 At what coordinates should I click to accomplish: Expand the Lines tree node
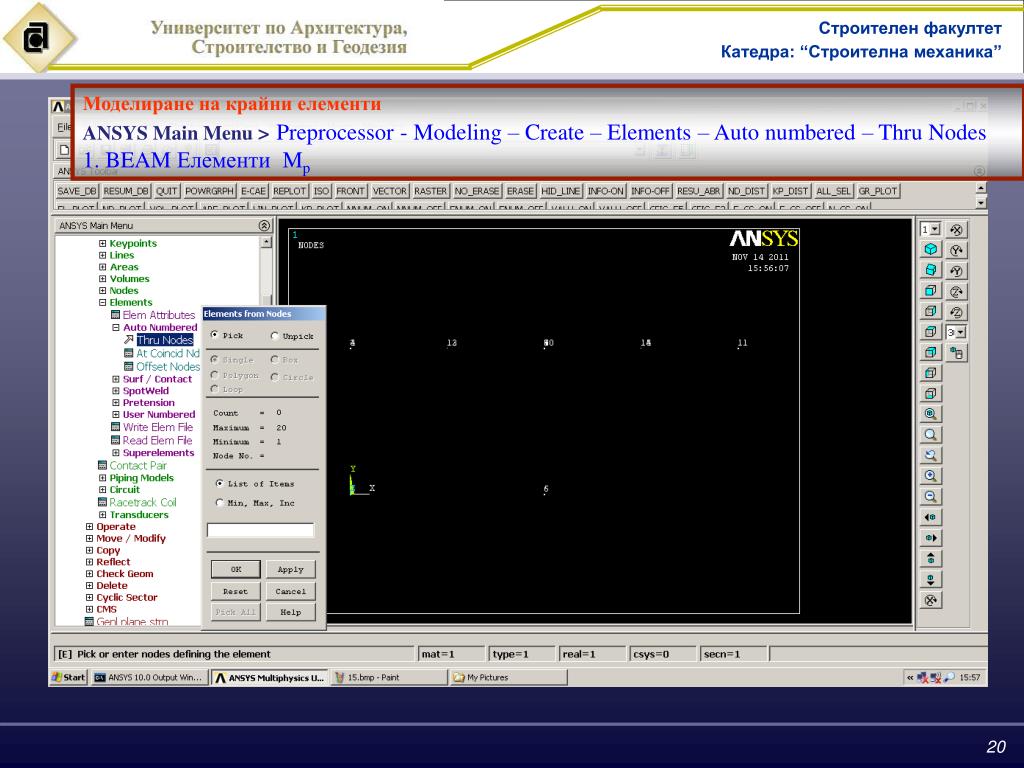coord(103,255)
